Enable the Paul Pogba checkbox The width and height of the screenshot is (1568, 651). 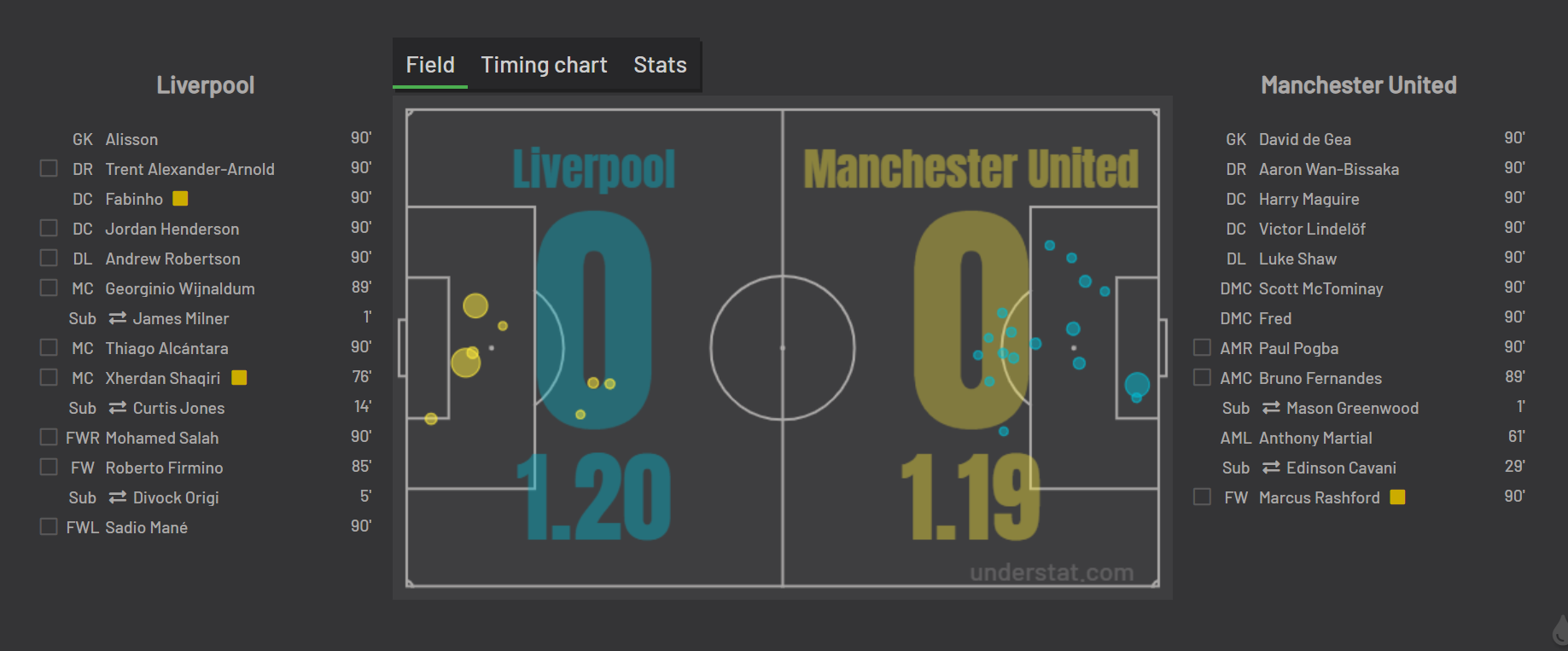coord(1202,347)
